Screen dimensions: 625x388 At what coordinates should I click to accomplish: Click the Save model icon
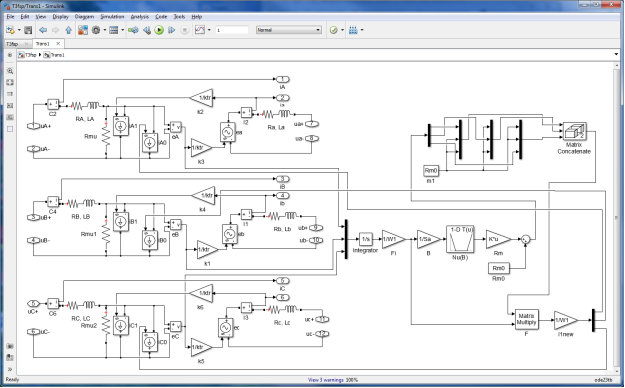[28, 30]
